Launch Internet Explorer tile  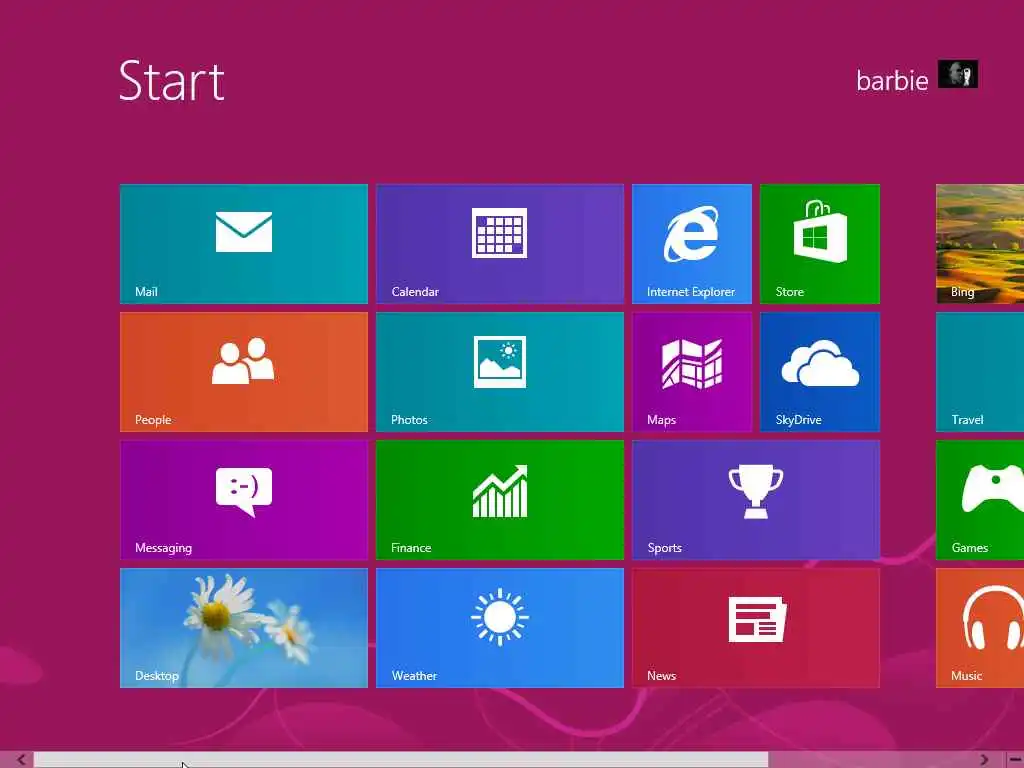click(x=692, y=244)
